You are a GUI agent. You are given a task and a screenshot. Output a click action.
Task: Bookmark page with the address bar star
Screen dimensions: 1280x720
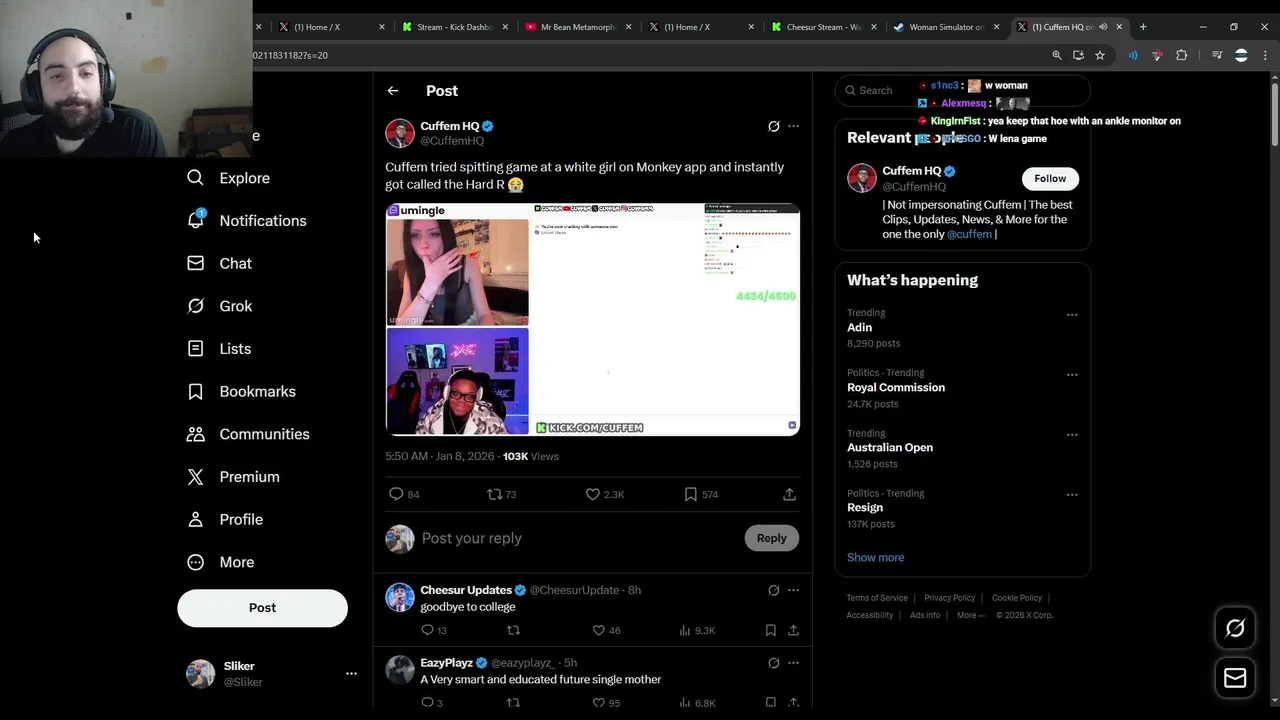coord(1100,55)
